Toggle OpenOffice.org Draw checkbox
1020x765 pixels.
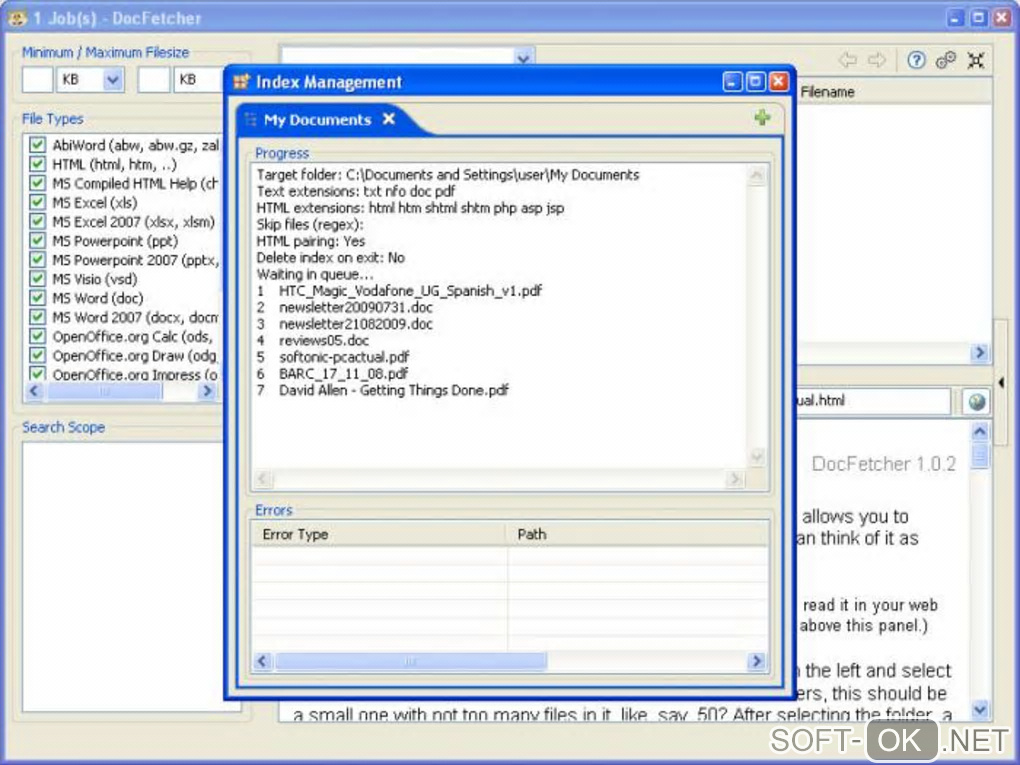[37, 355]
